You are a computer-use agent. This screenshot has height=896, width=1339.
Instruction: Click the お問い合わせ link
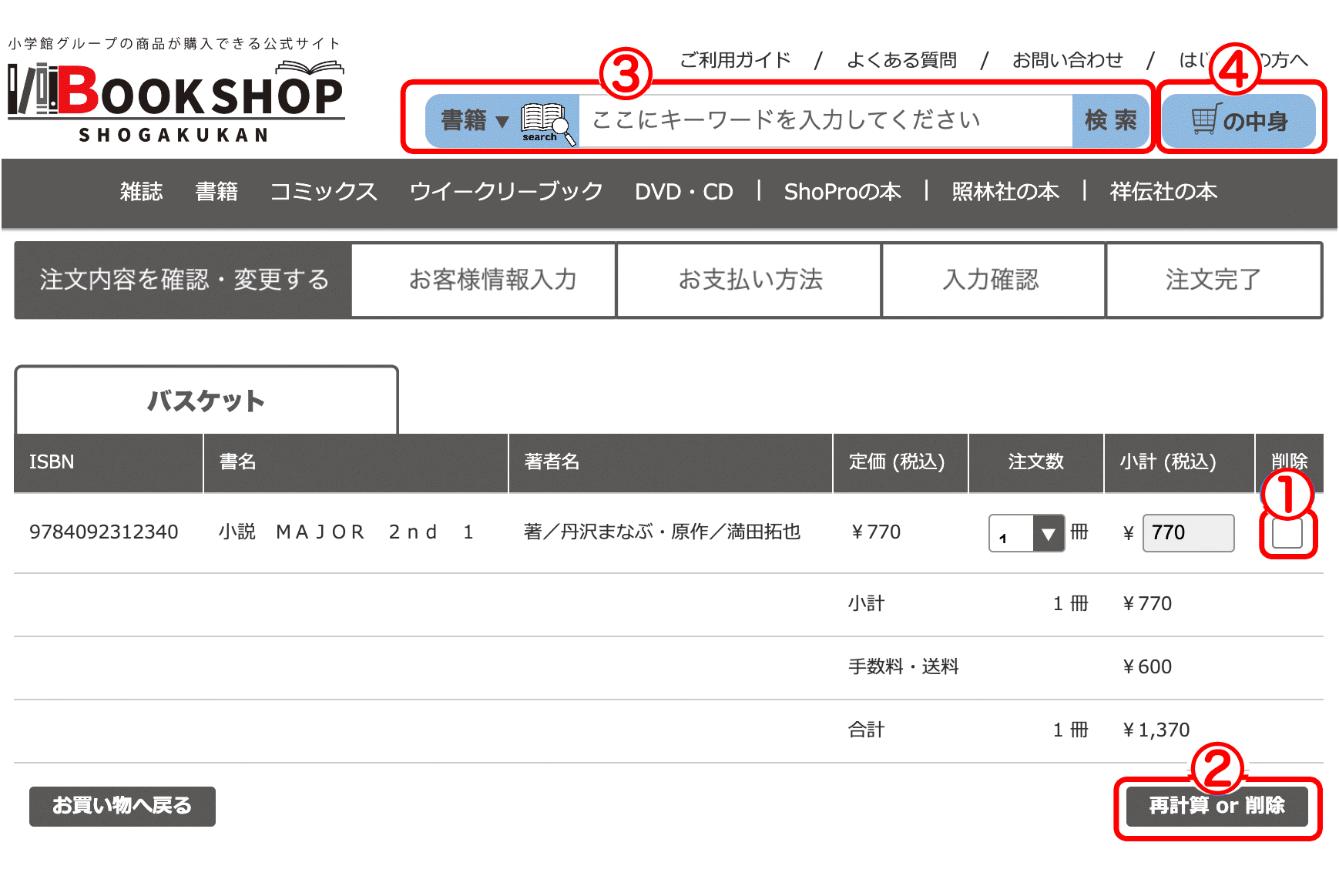1067,60
